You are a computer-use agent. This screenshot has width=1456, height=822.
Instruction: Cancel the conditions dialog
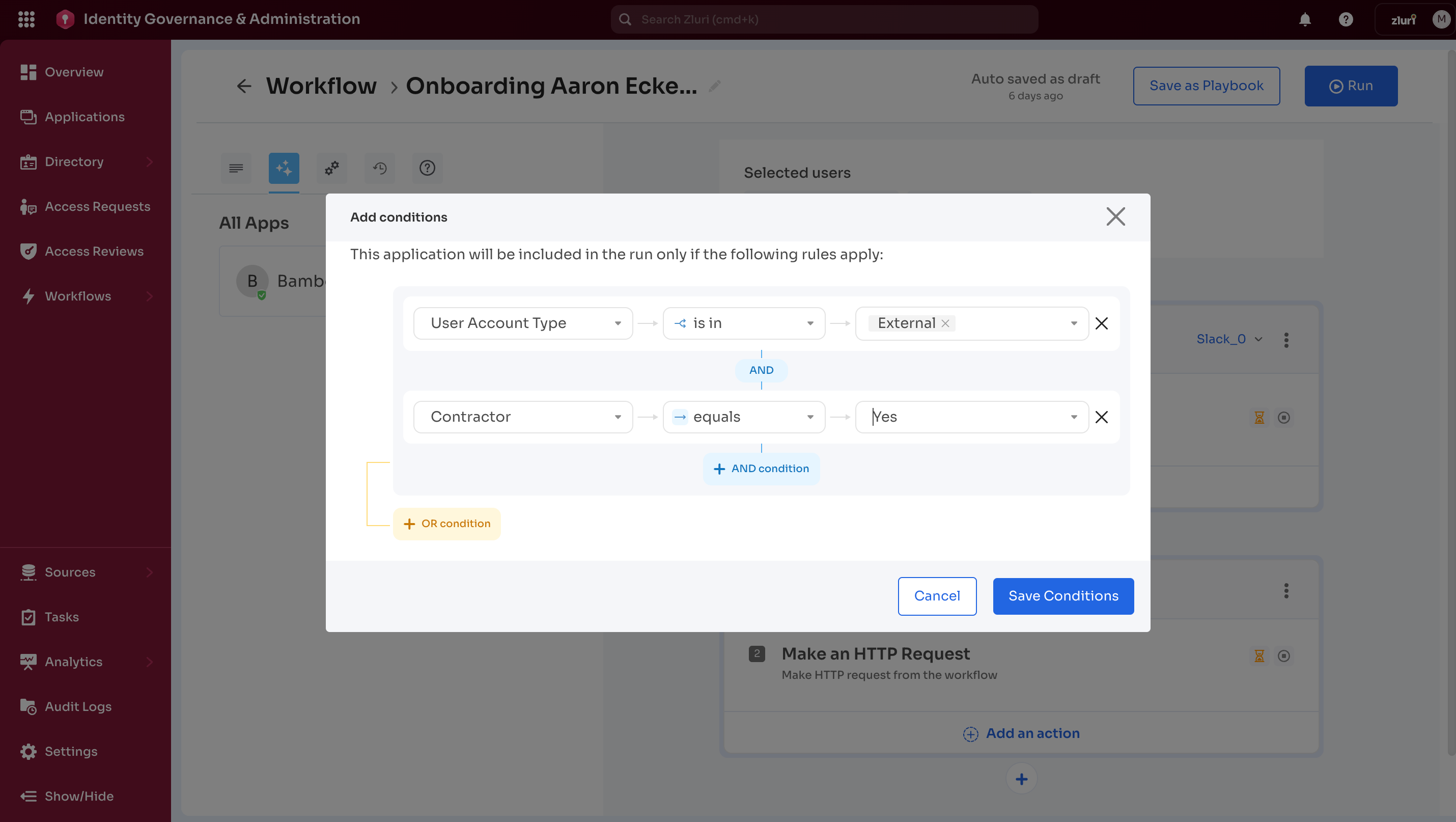pos(937,596)
